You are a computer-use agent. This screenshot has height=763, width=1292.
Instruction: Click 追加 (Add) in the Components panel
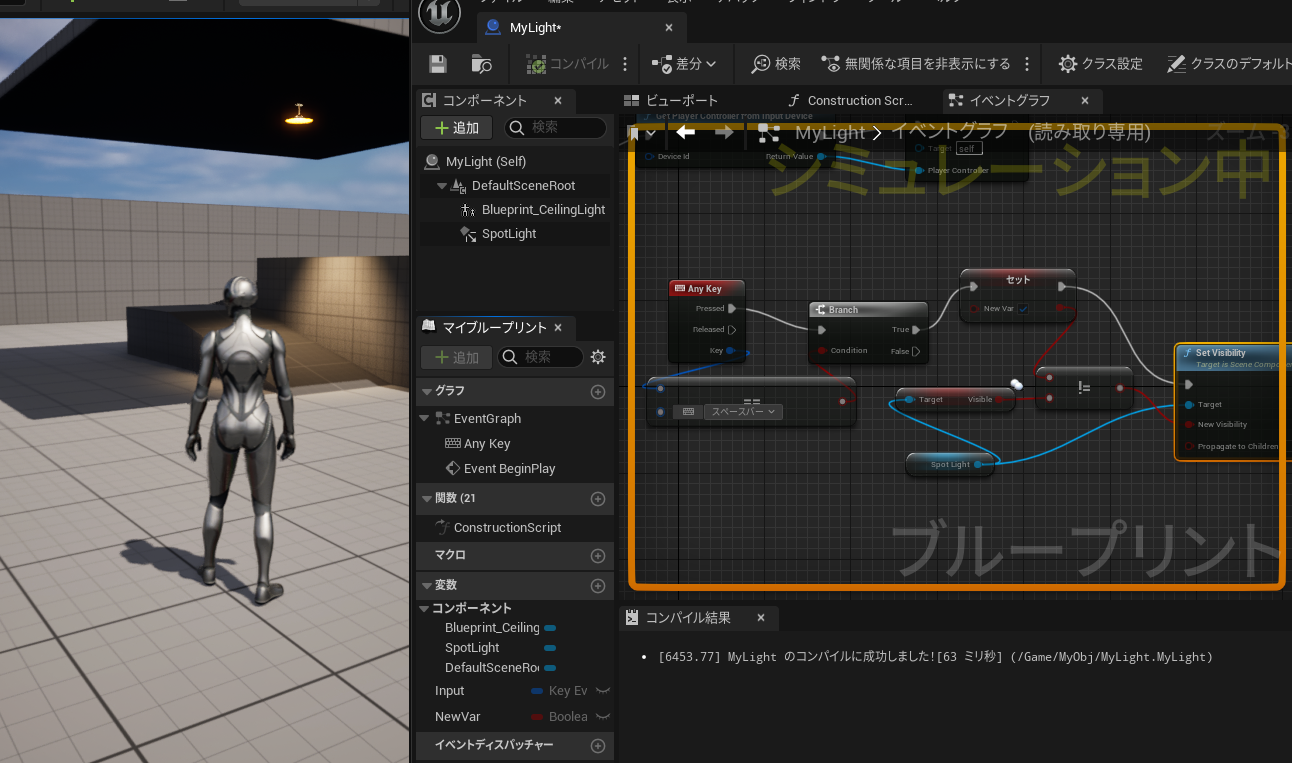pos(455,128)
